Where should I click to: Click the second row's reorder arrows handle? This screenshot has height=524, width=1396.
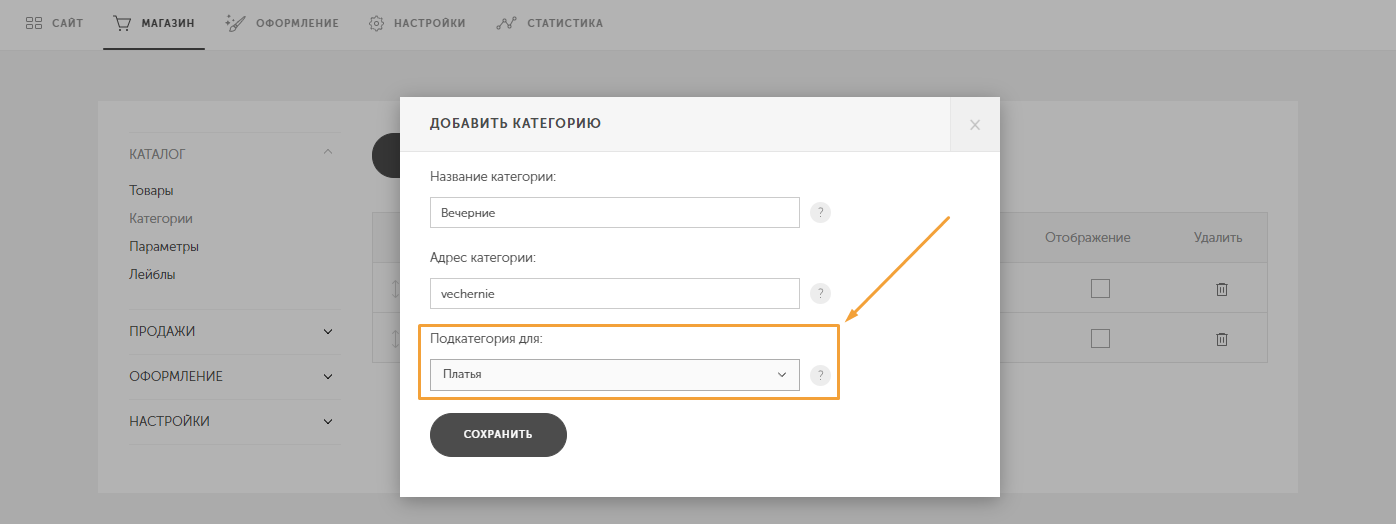coord(395,339)
